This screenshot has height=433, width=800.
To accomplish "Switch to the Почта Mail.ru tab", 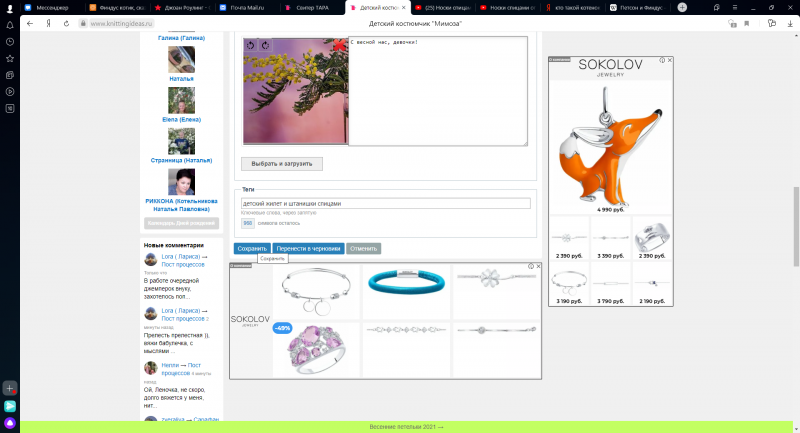I will 247,8.
